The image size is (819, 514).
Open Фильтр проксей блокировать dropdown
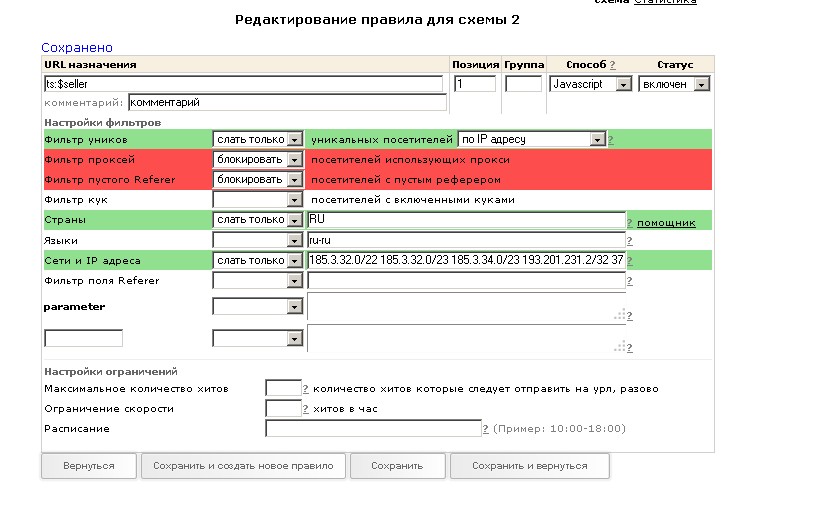258,159
